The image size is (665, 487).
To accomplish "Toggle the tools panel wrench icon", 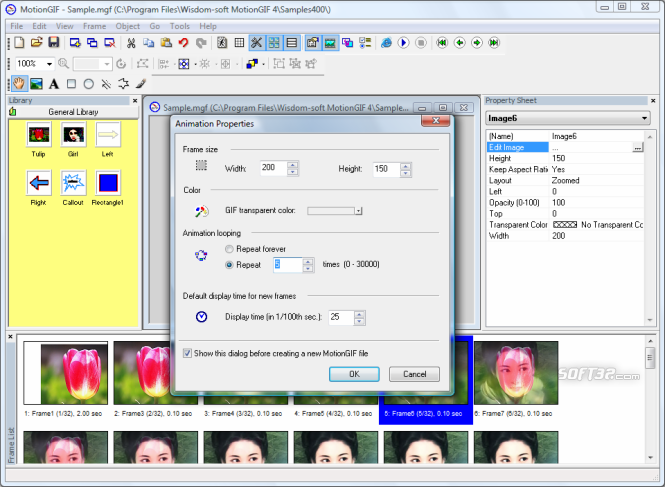I will click(x=257, y=43).
